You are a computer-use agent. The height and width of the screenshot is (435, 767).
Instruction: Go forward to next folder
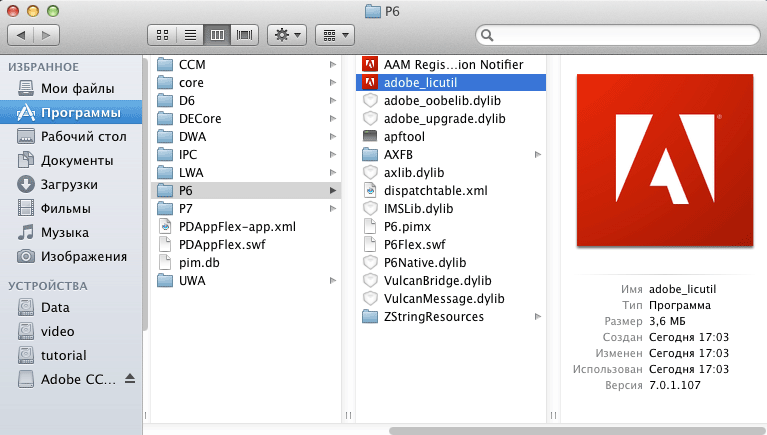(x=46, y=35)
